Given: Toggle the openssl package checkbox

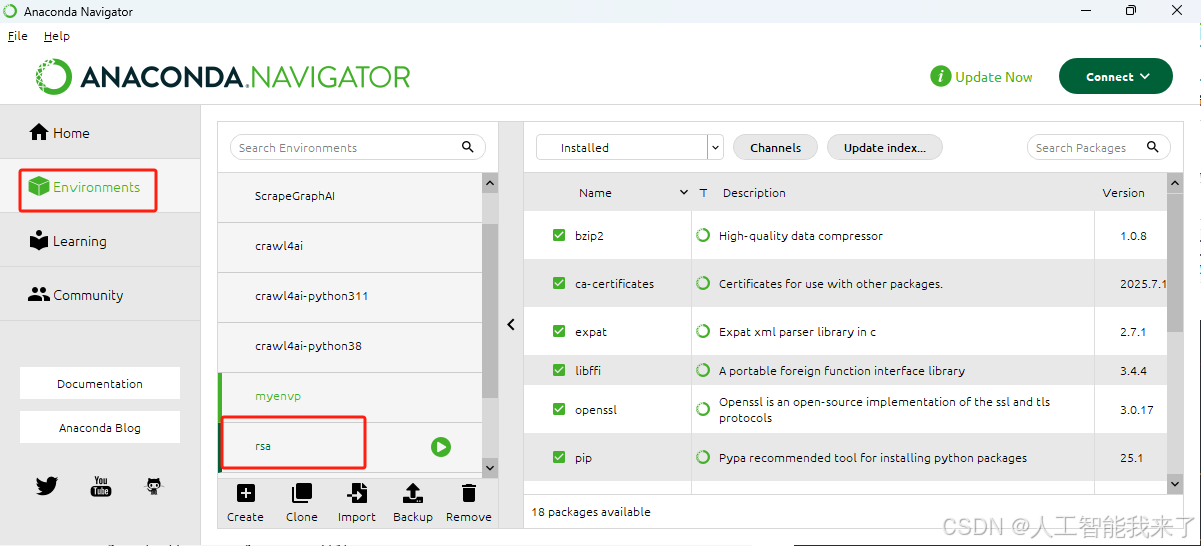Looking at the screenshot, I should coord(559,410).
